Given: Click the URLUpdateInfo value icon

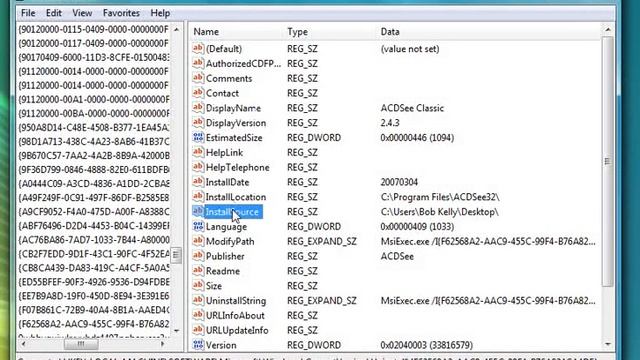Looking at the screenshot, I should click(198, 330).
